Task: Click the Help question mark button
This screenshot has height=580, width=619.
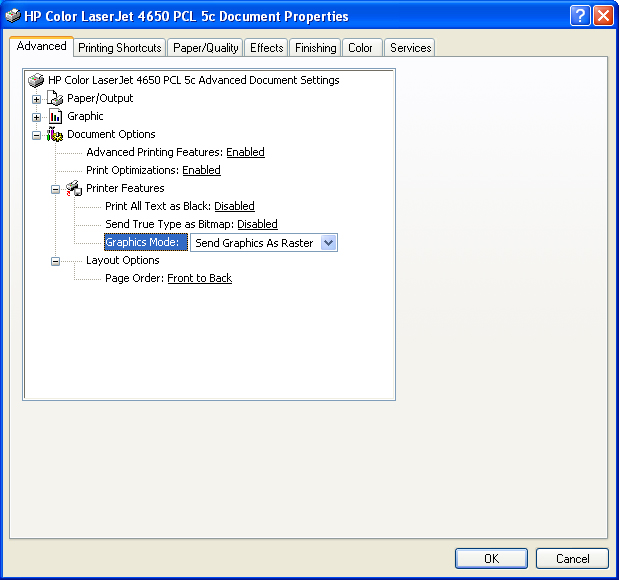Action: pos(580,16)
